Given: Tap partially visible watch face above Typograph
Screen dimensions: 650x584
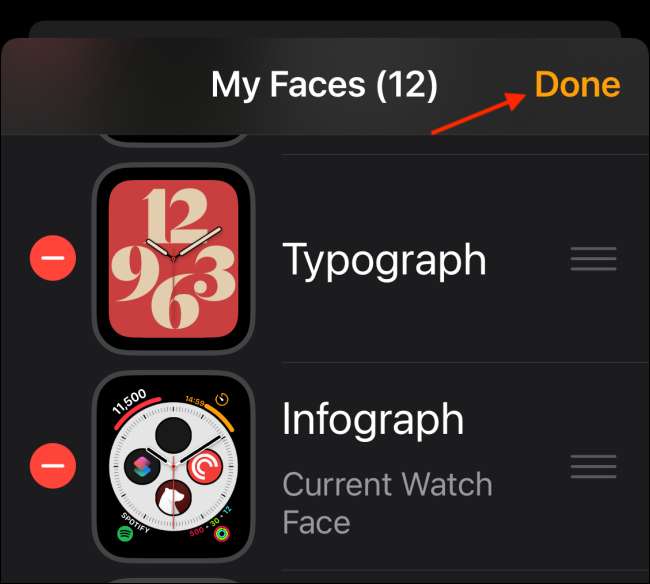Looking at the screenshot, I should [173, 142].
